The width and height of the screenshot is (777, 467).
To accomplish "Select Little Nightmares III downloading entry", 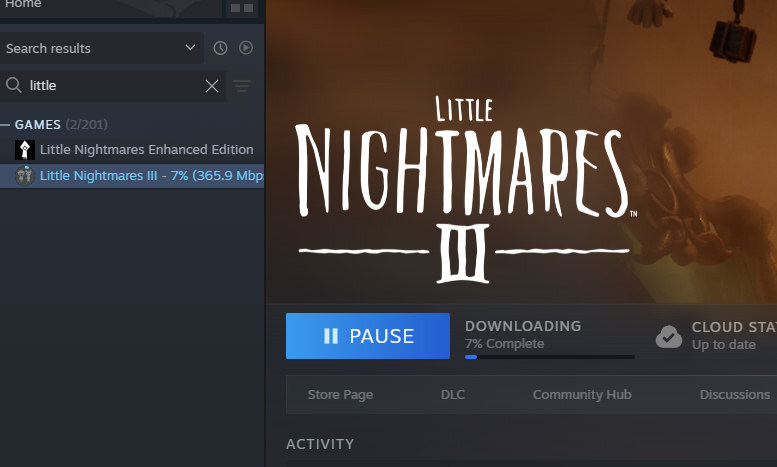I will [132, 175].
